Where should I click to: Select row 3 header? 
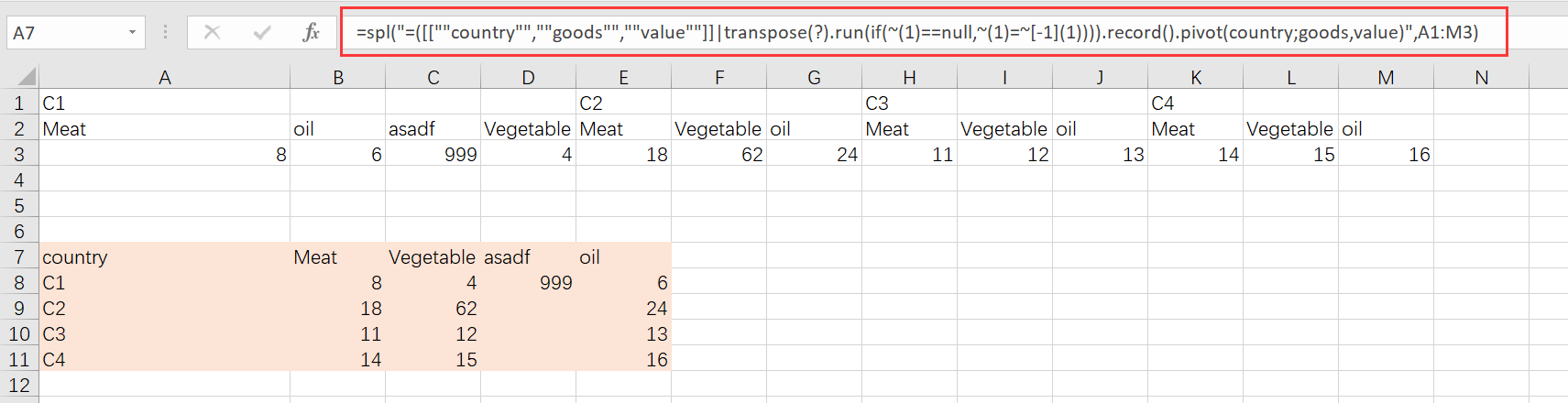point(19,155)
